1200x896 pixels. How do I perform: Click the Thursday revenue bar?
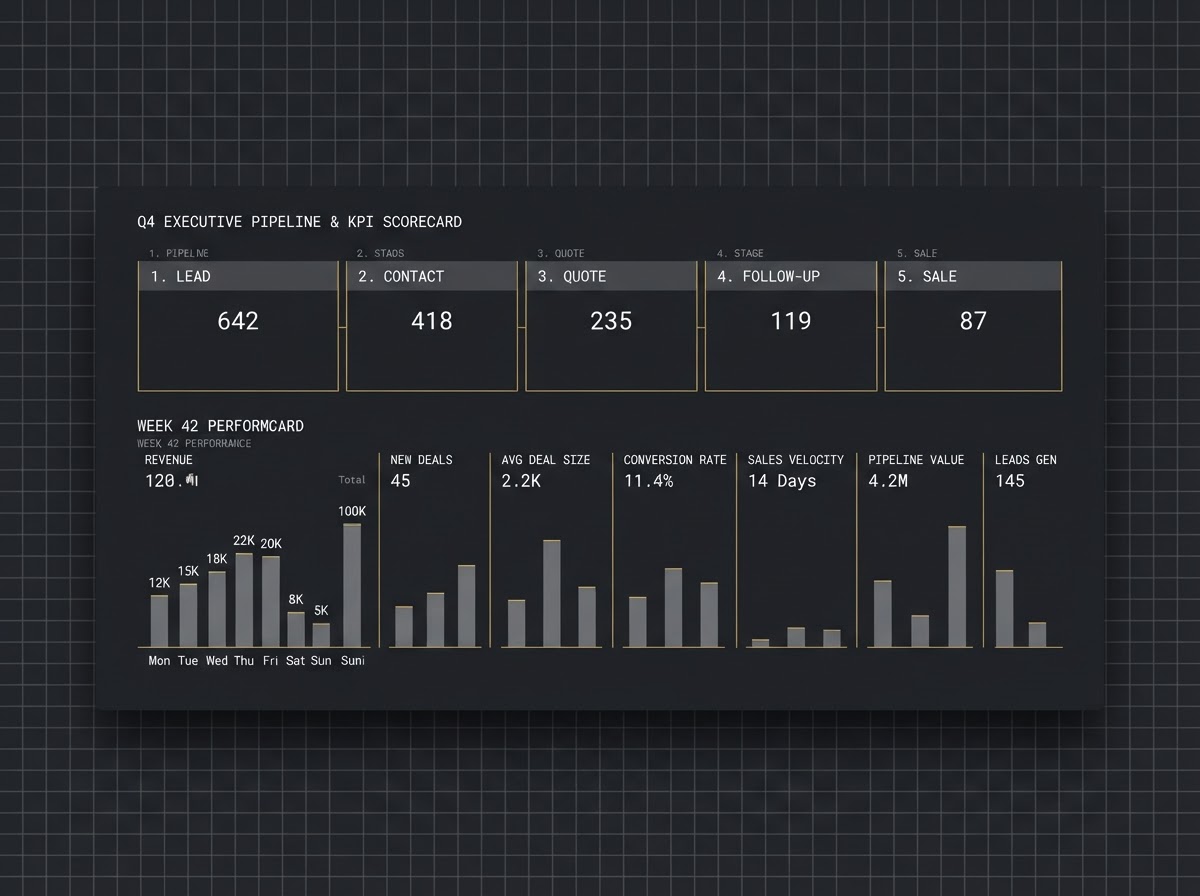[244, 600]
